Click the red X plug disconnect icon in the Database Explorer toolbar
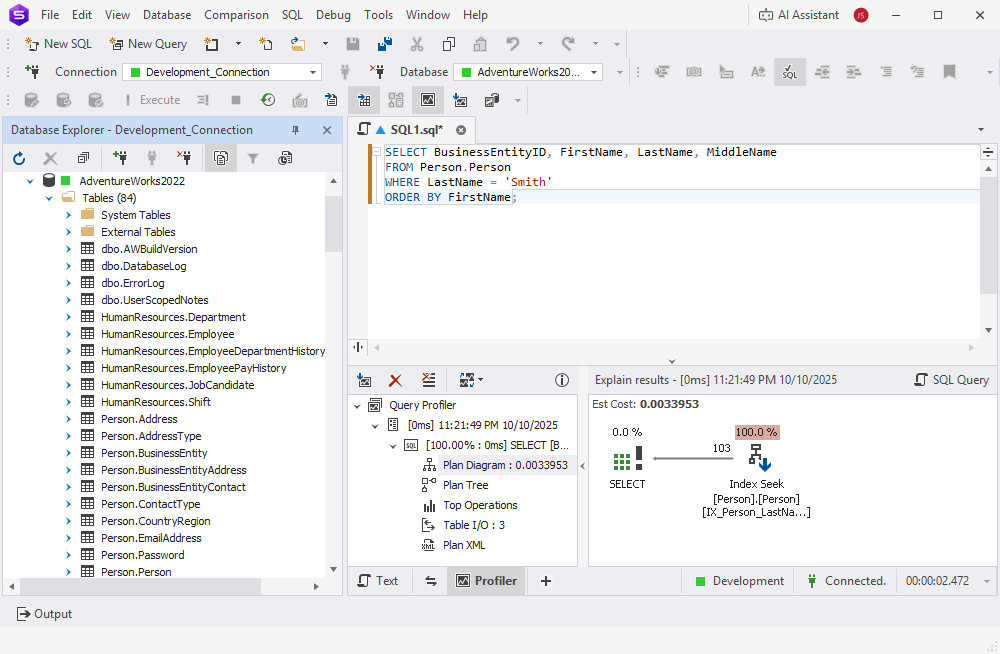This screenshot has width=1000, height=654. click(x=184, y=158)
